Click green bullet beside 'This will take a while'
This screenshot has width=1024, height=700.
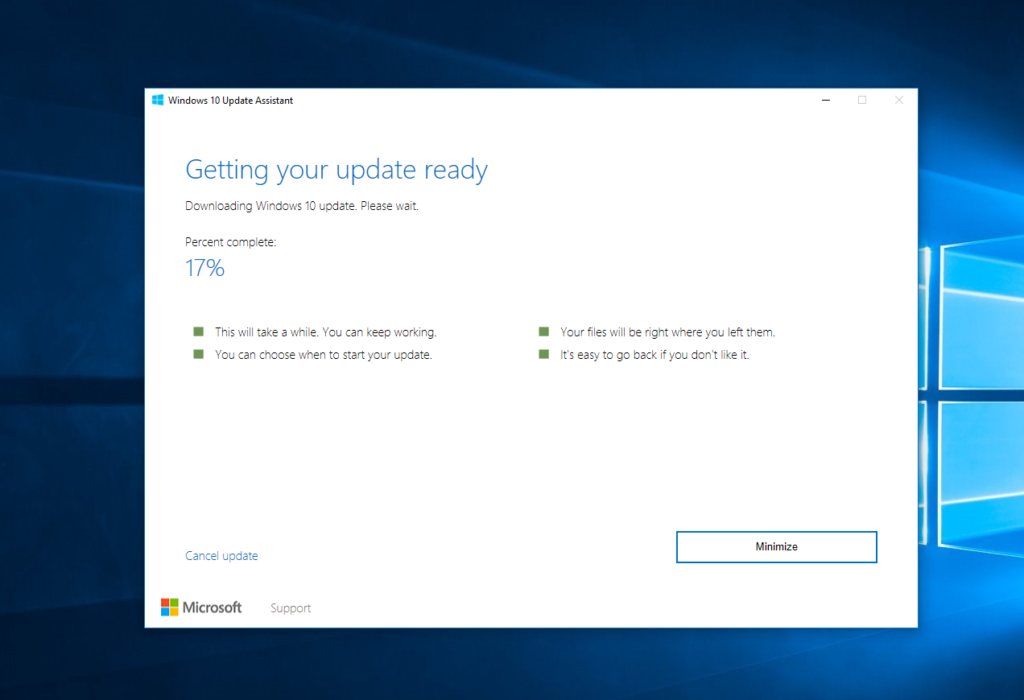pyautogui.click(x=198, y=332)
